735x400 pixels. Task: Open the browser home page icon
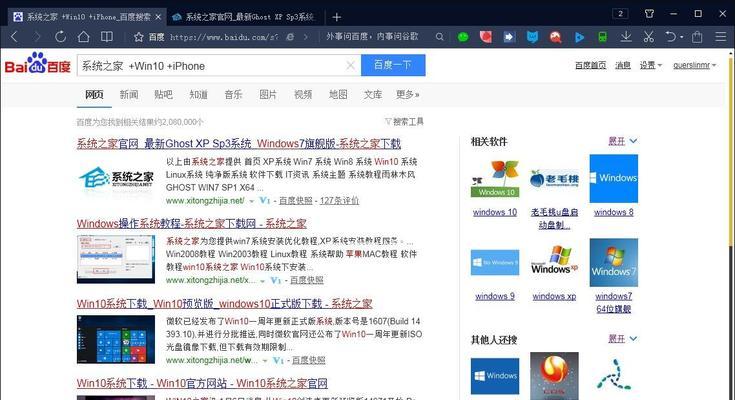(x=83, y=37)
